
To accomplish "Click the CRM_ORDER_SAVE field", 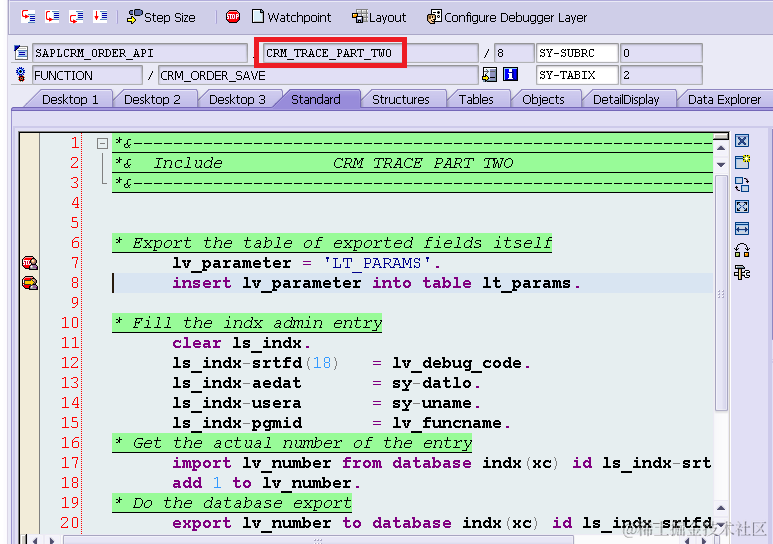I will pyautogui.click(x=318, y=75).
